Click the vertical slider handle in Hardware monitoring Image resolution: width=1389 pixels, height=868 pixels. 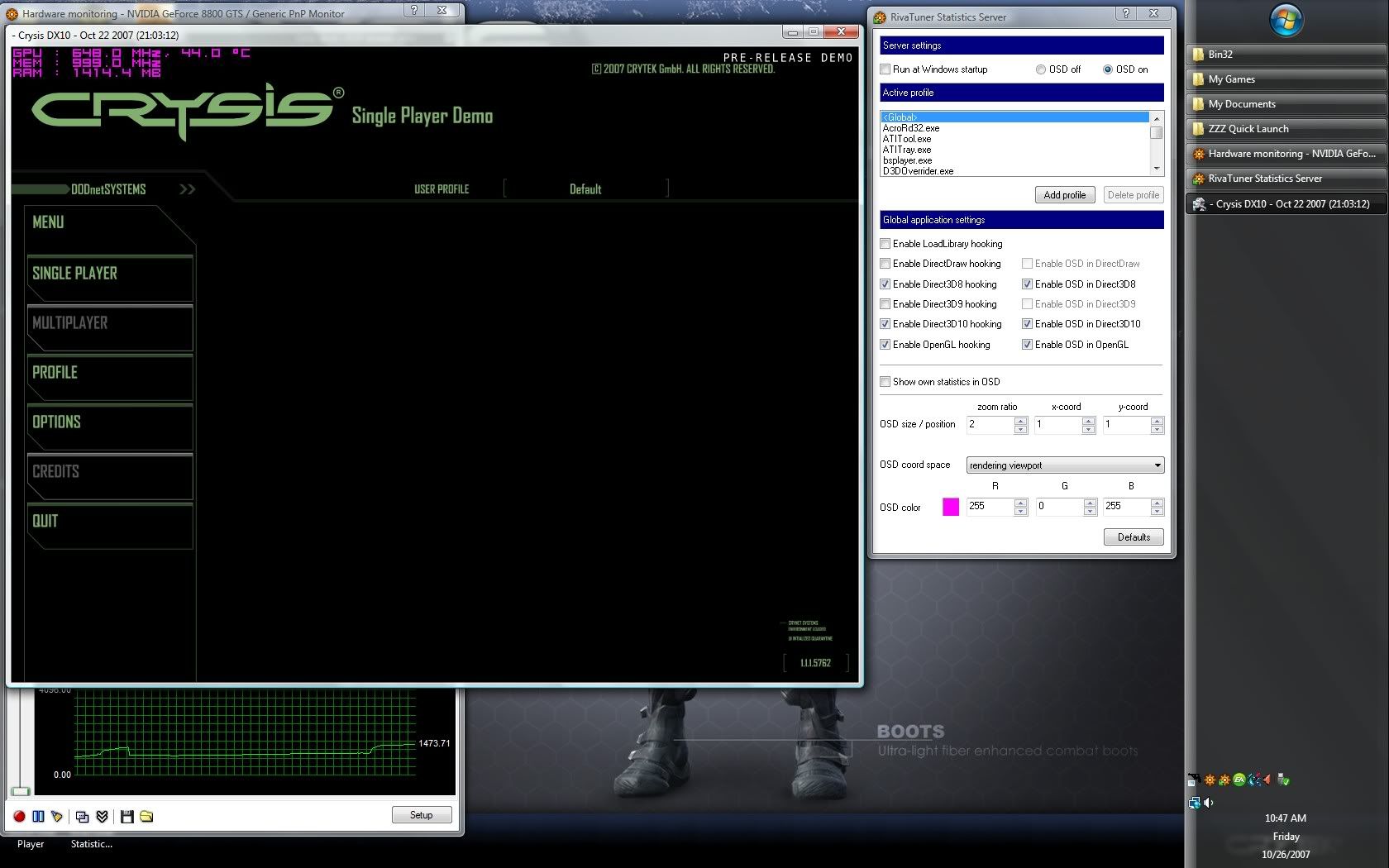[x=21, y=791]
